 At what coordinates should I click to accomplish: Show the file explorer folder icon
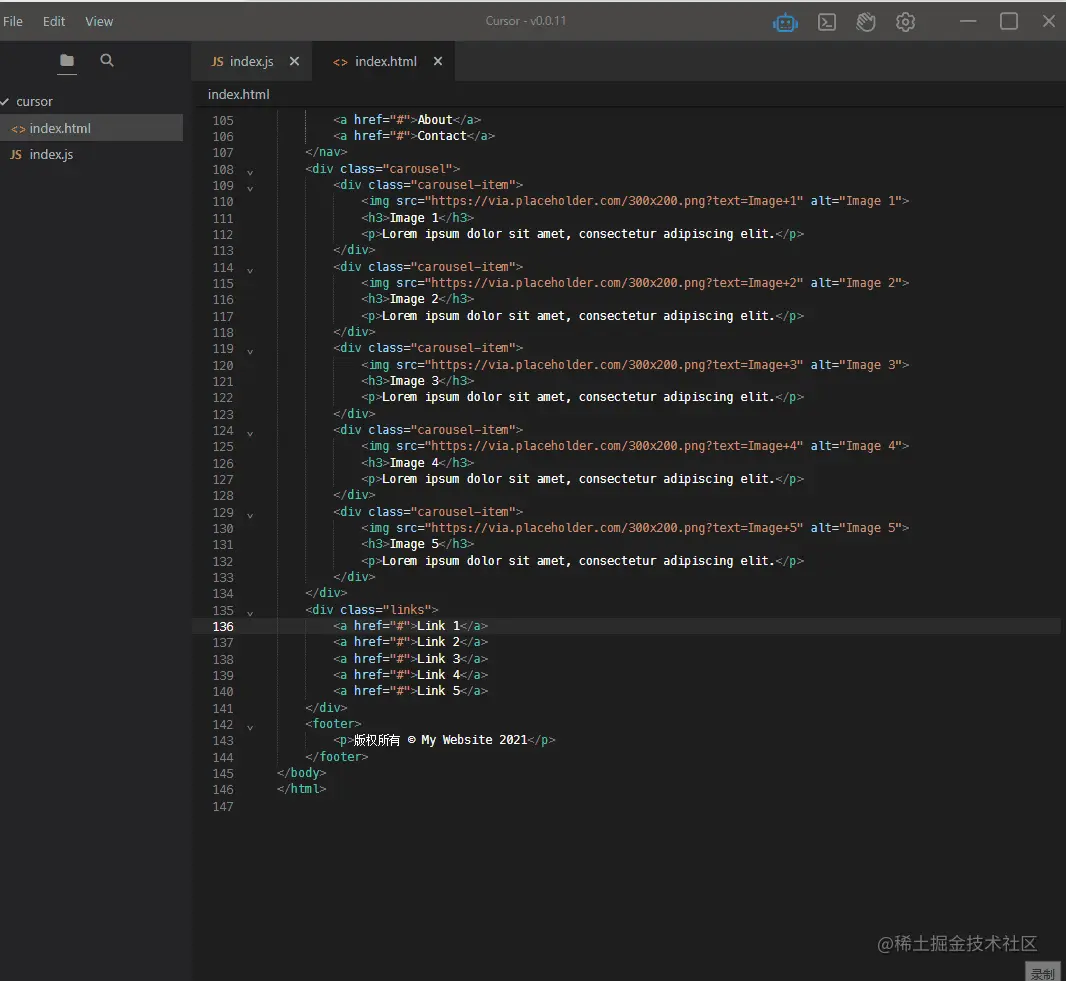coord(67,61)
